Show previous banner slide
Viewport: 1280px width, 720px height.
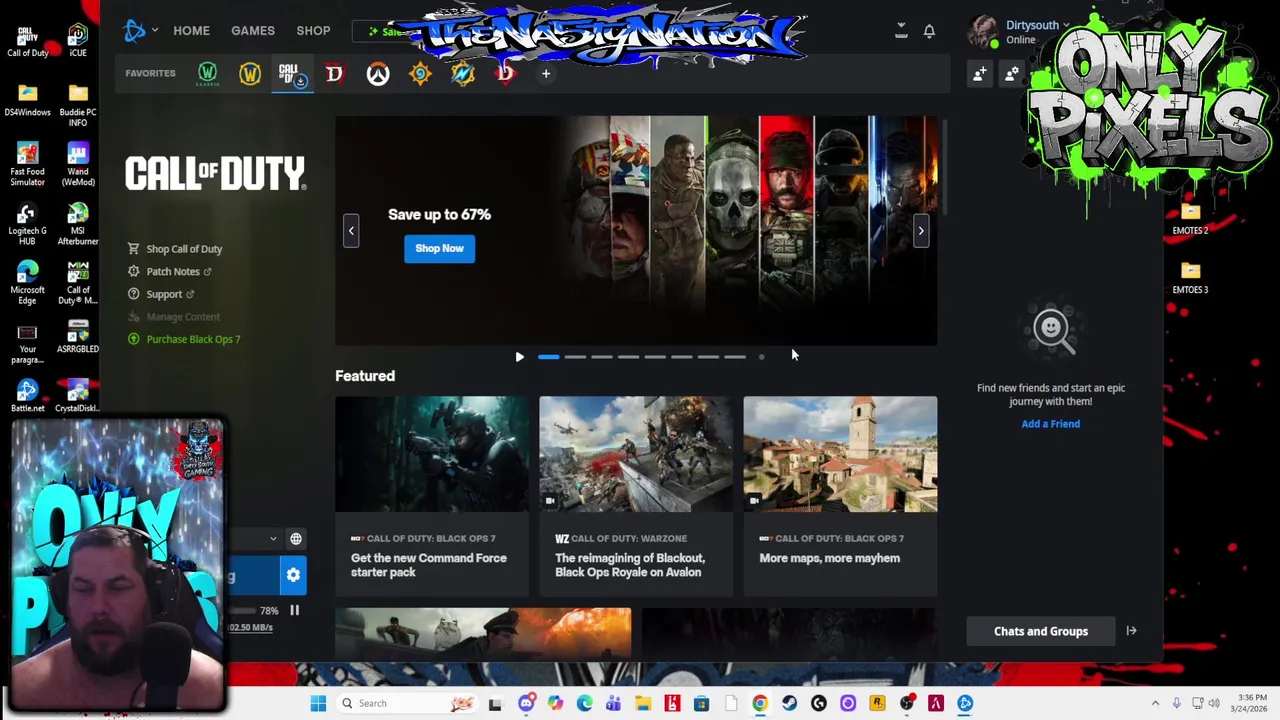click(x=351, y=231)
